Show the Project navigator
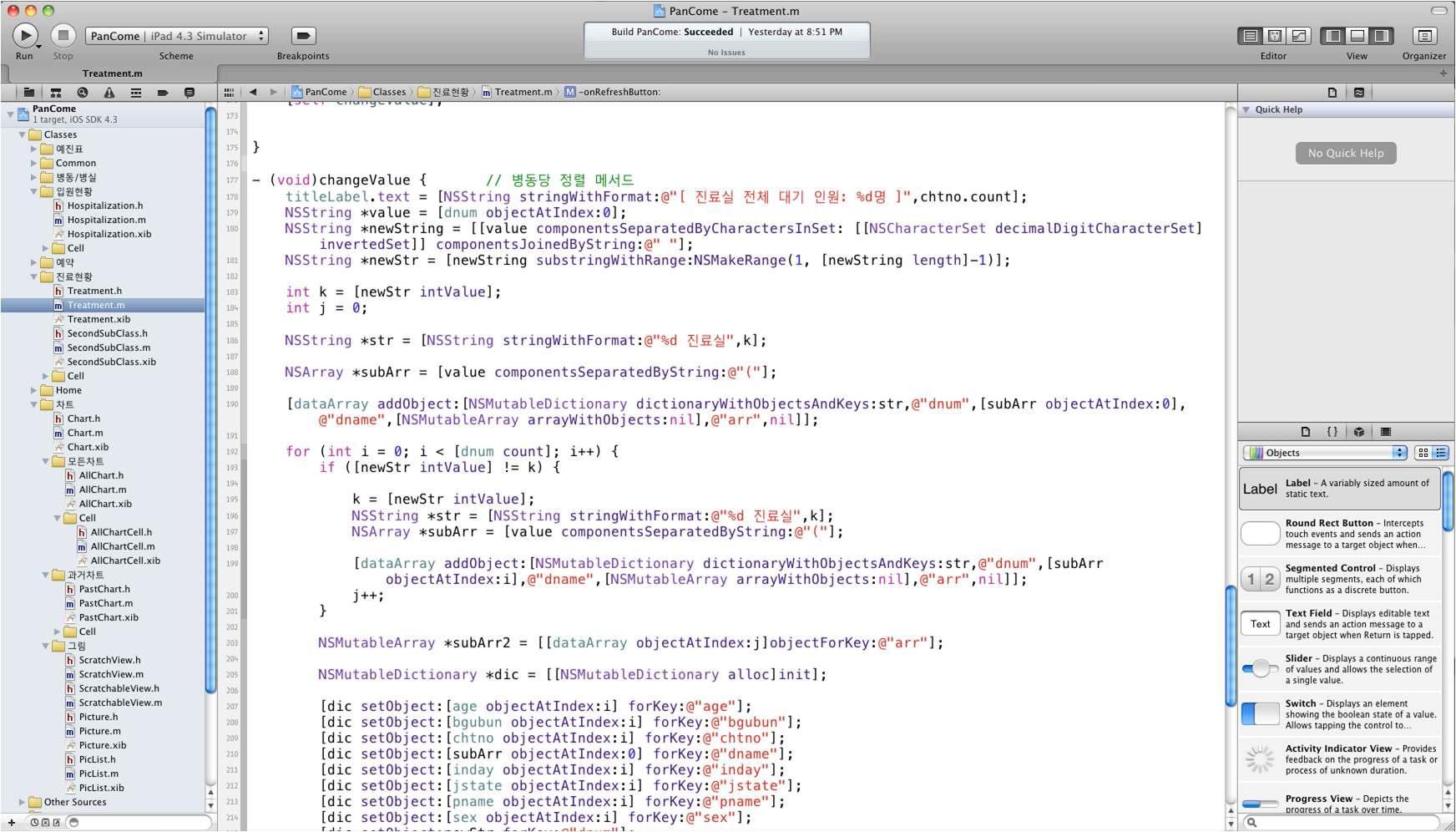 click(x=29, y=92)
